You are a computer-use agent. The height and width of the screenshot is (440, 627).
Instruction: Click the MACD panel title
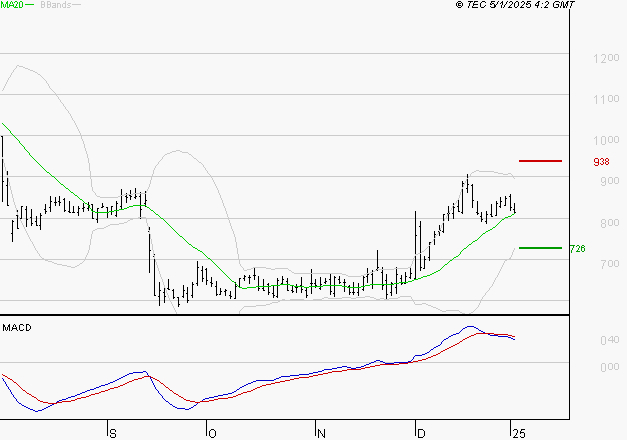[x=17, y=327]
